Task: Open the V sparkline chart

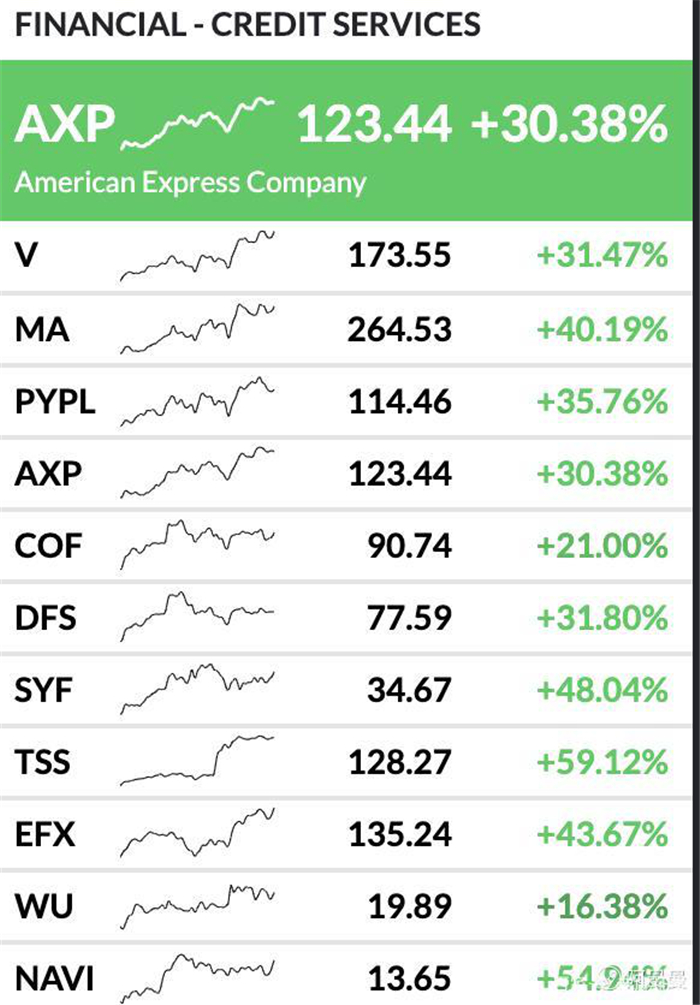Action: (197, 256)
